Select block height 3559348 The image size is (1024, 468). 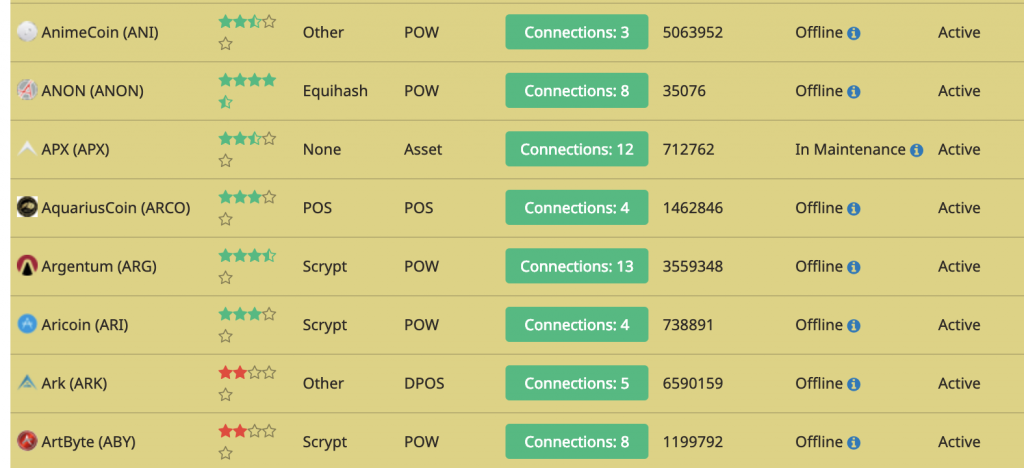pyautogui.click(x=693, y=266)
